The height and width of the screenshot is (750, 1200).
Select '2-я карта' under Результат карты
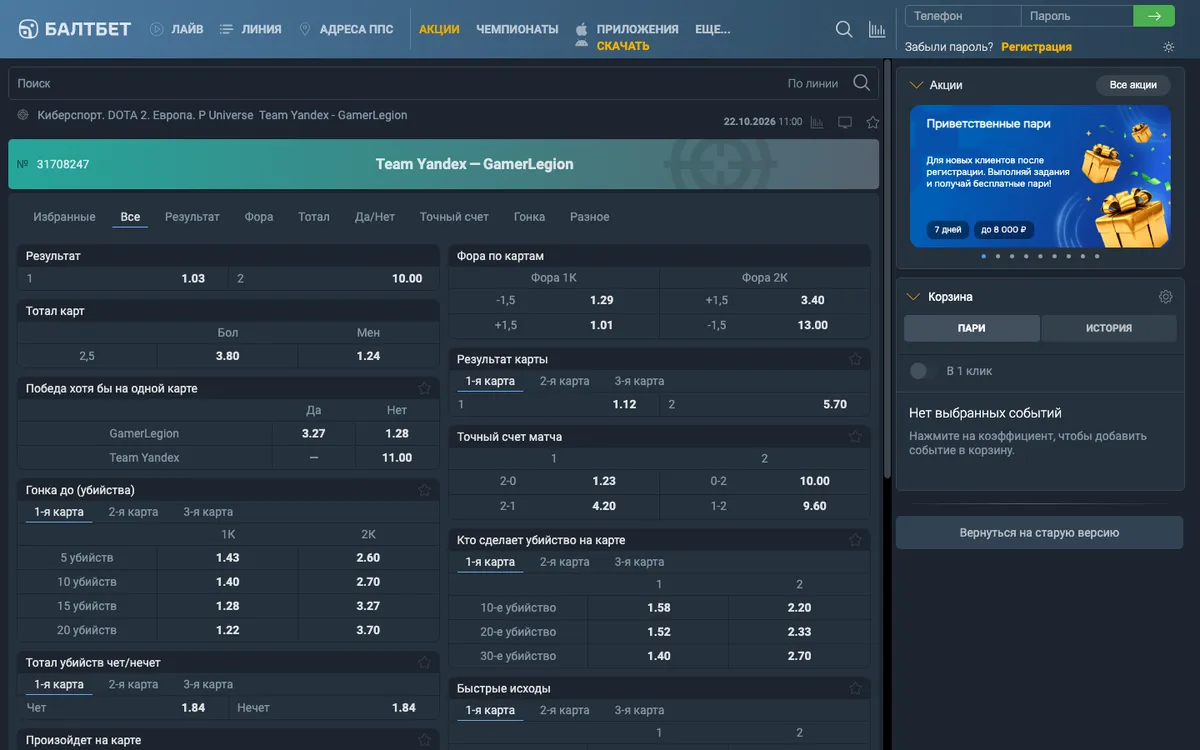point(565,381)
